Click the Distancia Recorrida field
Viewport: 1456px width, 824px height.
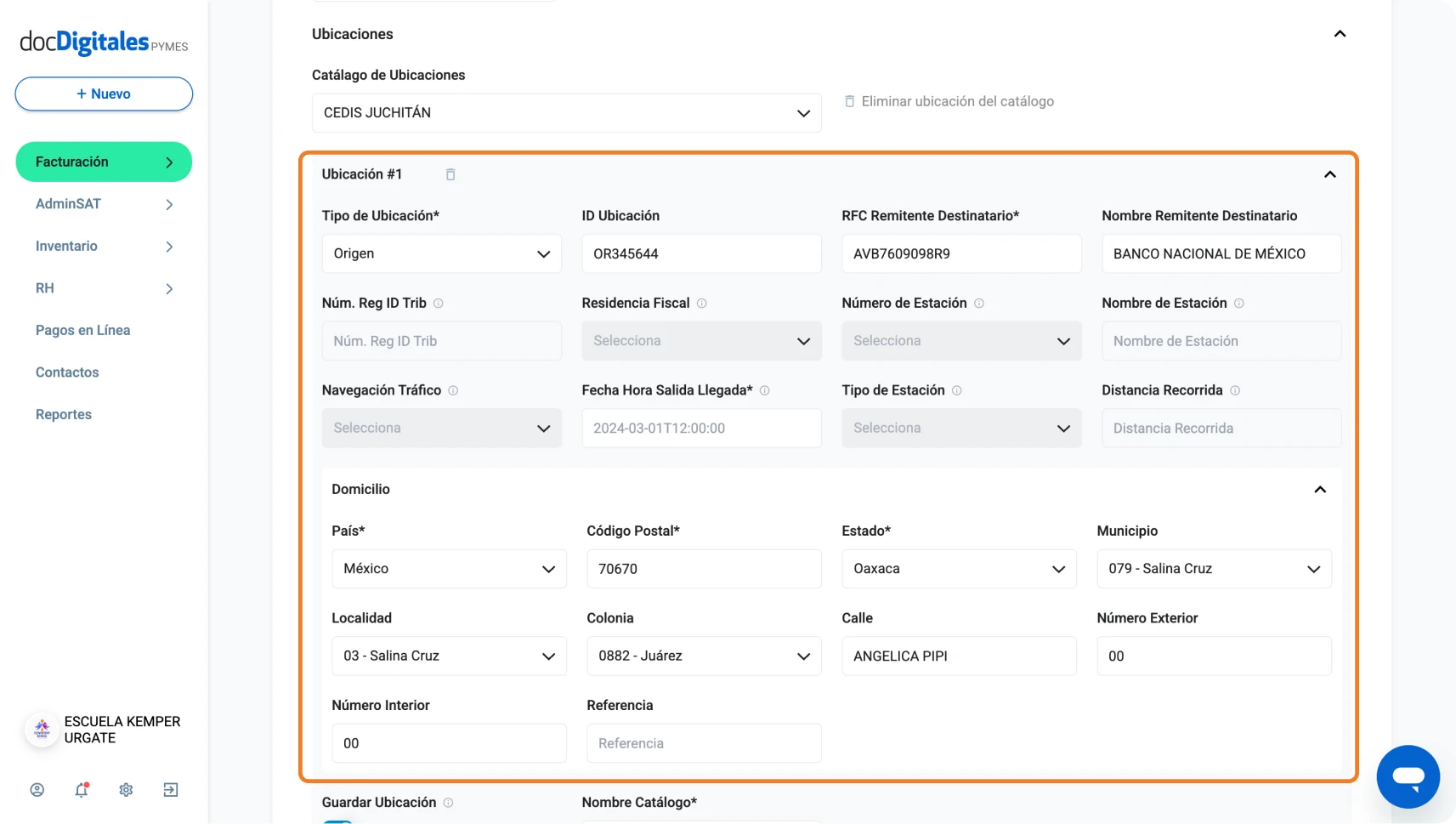(x=1222, y=429)
